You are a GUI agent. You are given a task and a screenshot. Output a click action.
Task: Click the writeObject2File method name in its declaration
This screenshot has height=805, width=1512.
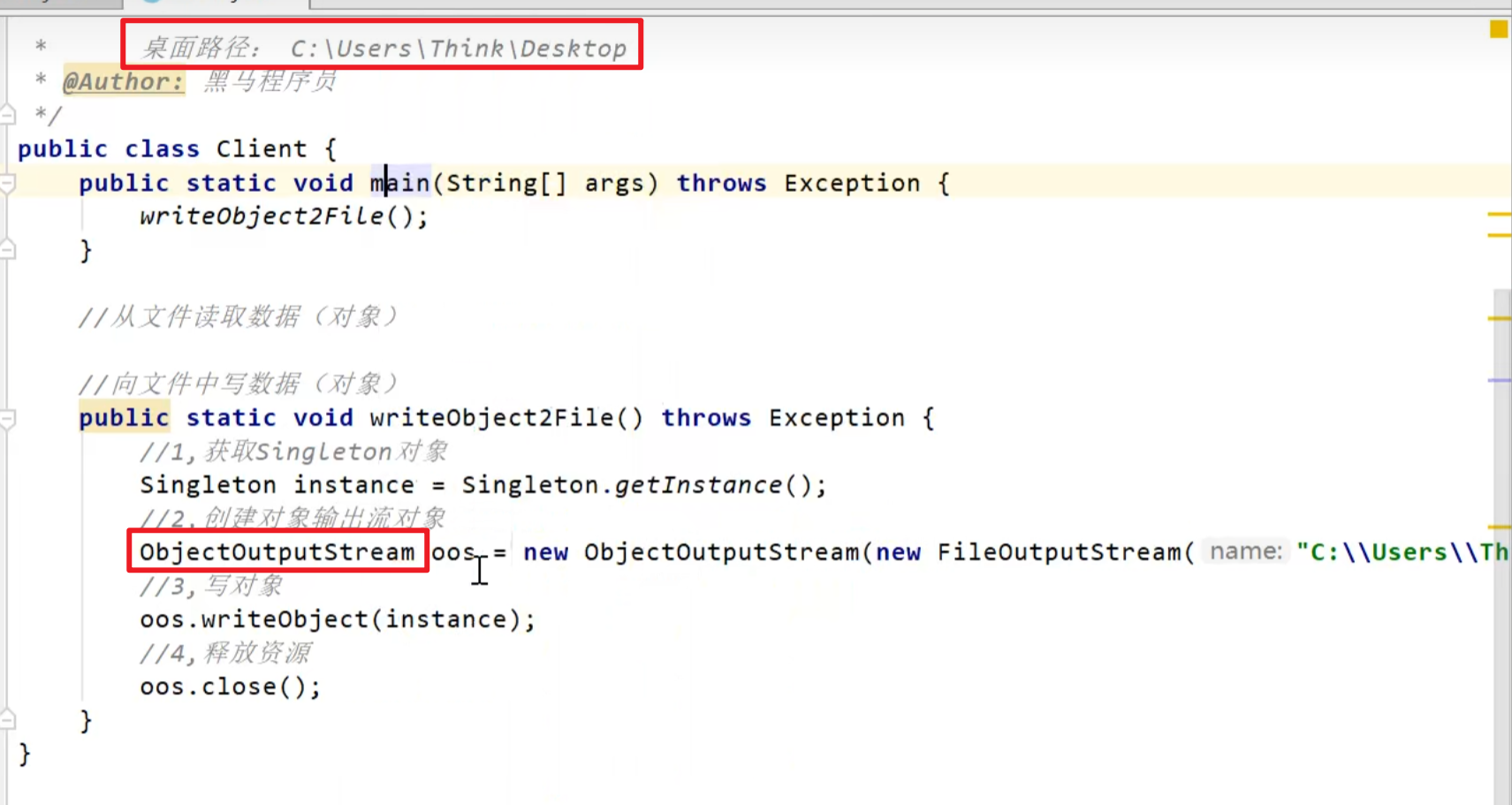491,418
